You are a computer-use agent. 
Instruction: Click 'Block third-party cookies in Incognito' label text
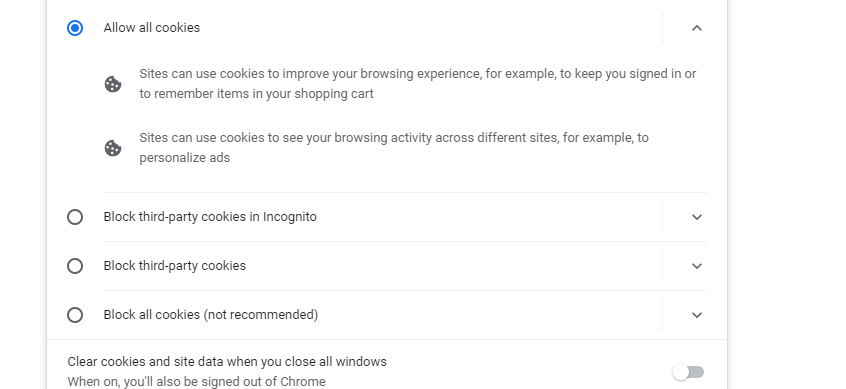pyautogui.click(x=210, y=217)
